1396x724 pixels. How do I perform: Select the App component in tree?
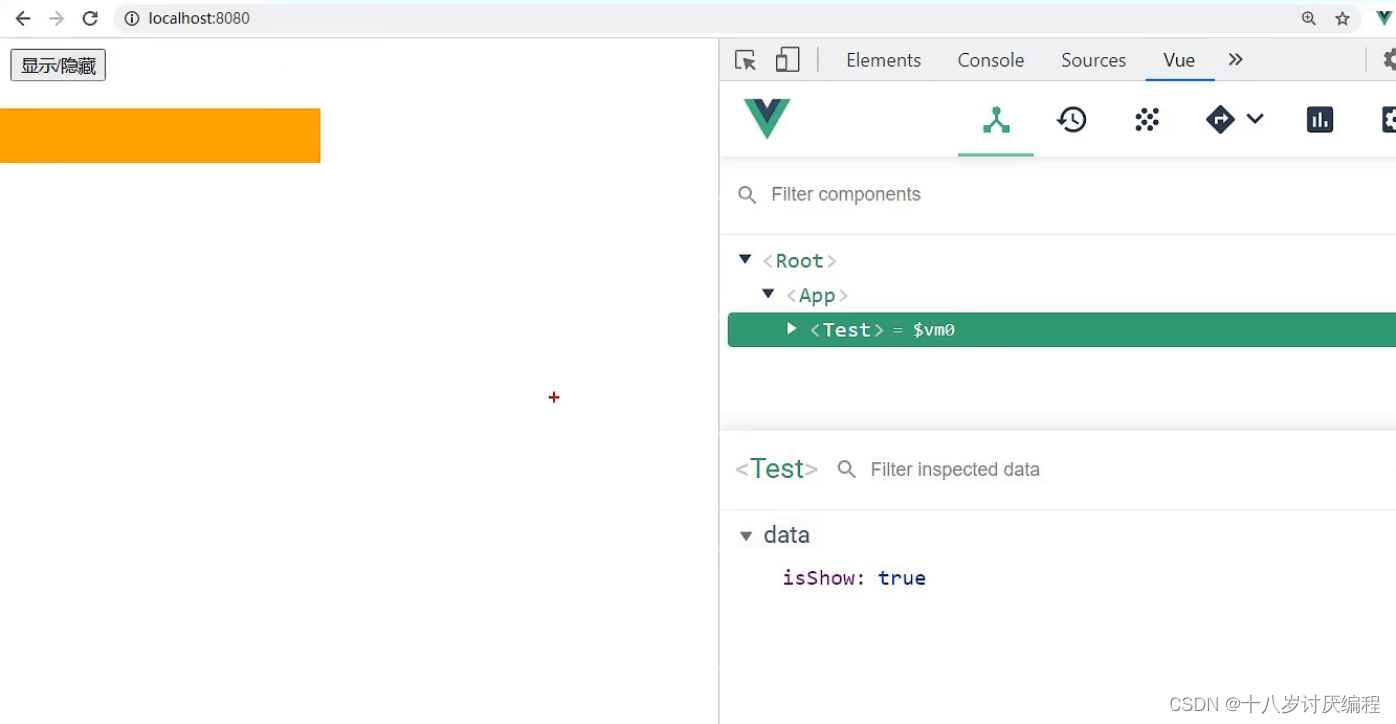pyautogui.click(x=817, y=295)
